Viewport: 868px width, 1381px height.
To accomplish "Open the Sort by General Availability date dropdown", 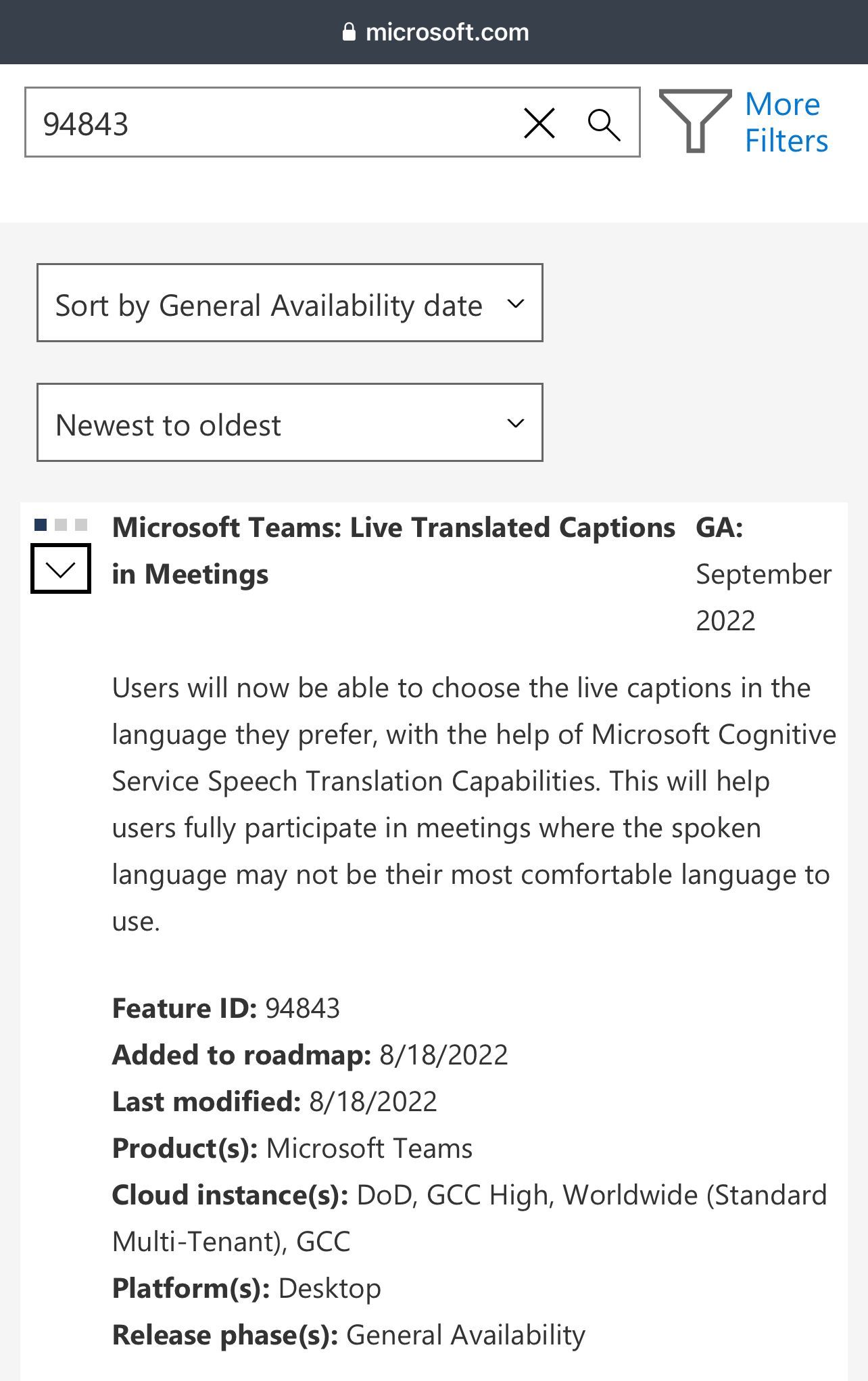I will [289, 303].
